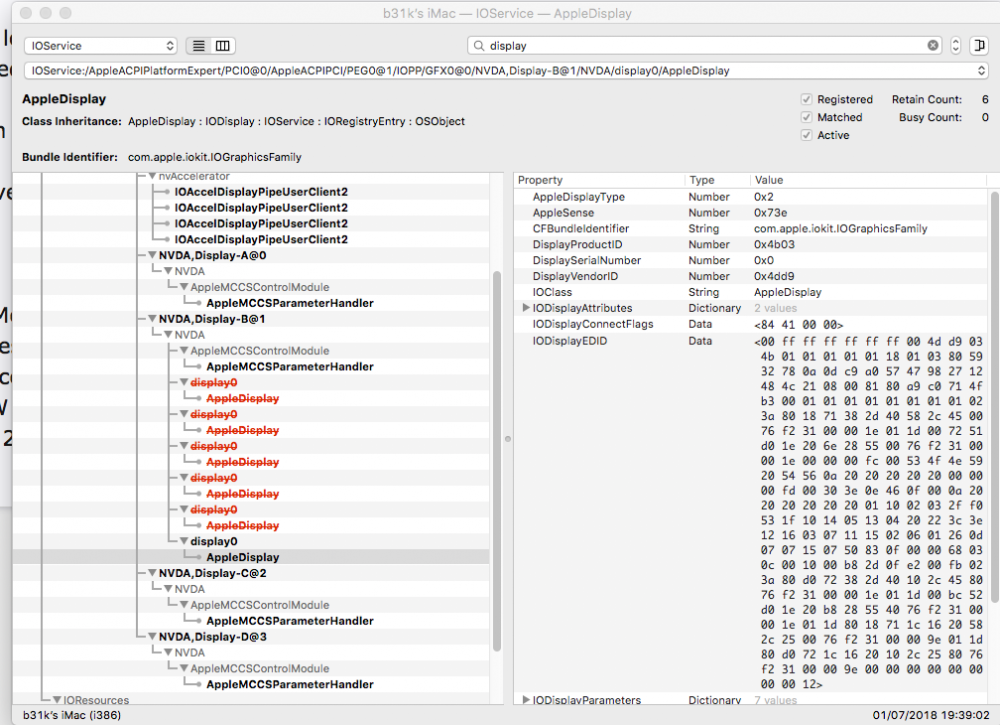Screen dimensions: 1000x725
Task: Sort by the Value column header
Action: point(868,180)
